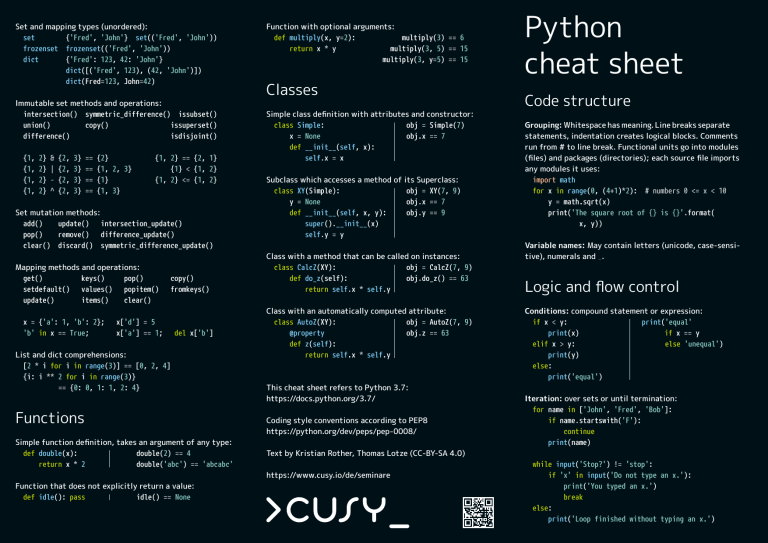Click the "Python cheat sheet" title

coord(603,45)
